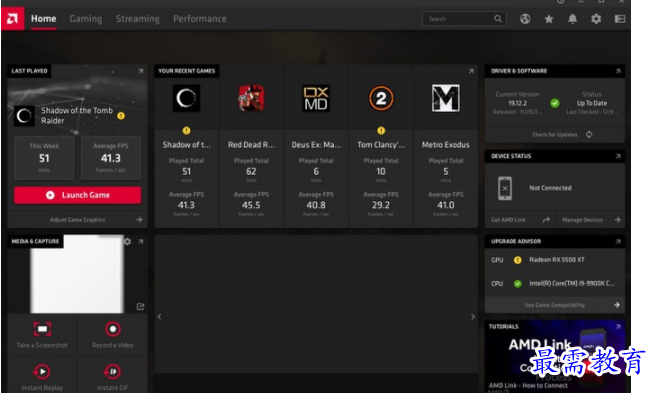Image resolution: width=654 pixels, height=393 pixels.
Task: Open the Performance tab
Action: point(200,19)
